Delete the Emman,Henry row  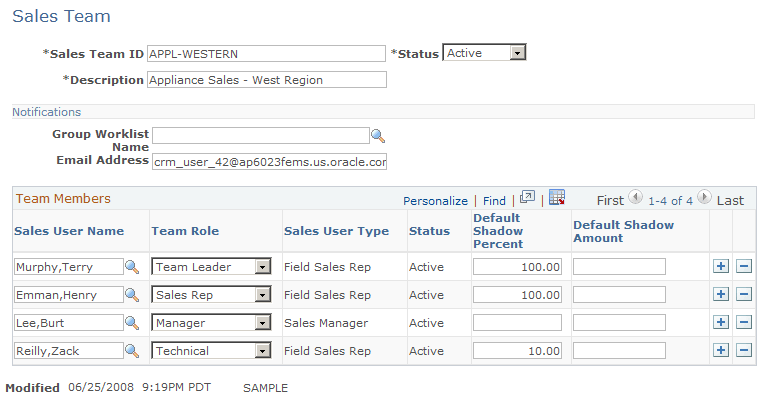(x=744, y=294)
